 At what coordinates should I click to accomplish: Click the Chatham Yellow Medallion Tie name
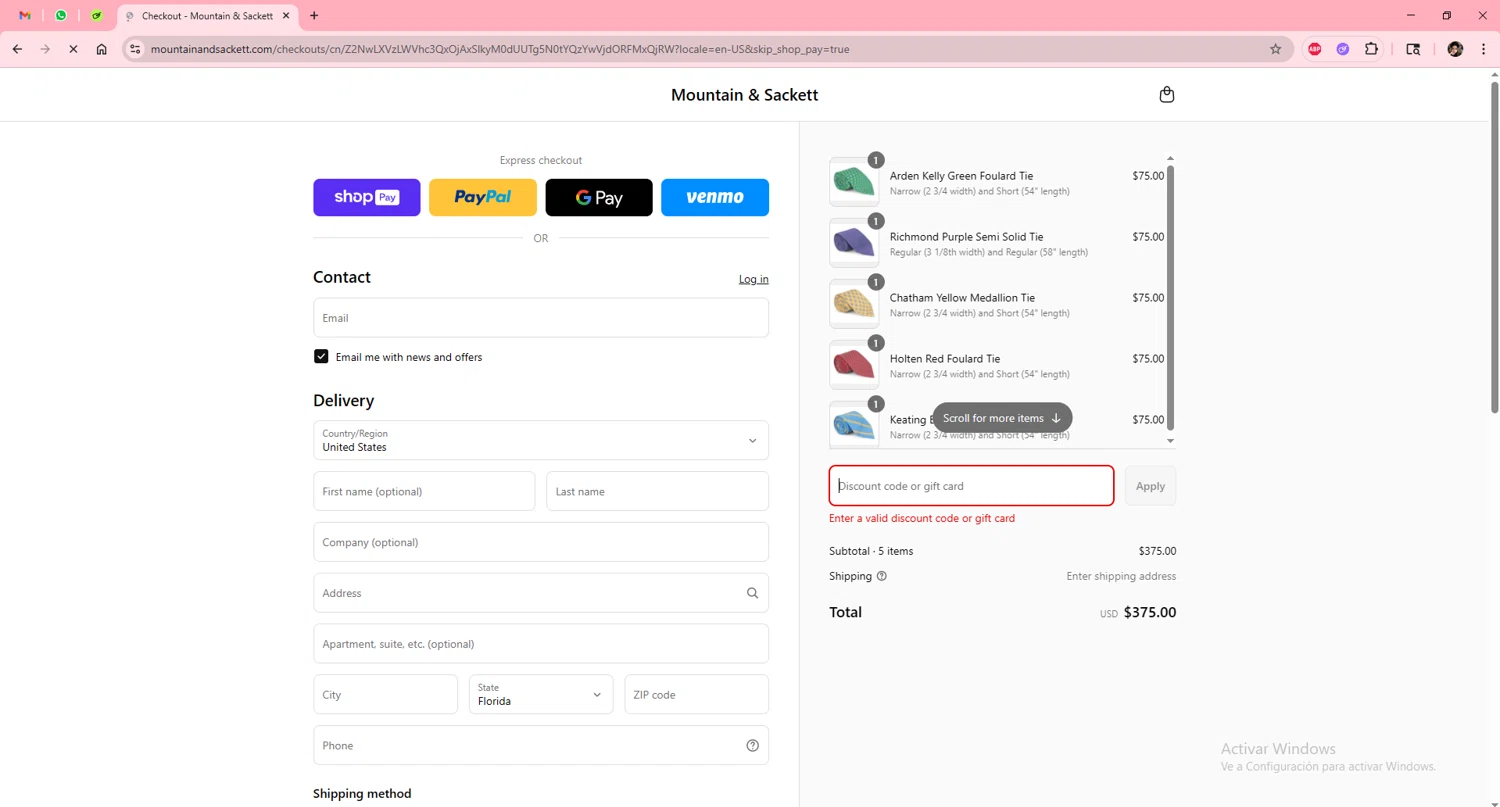962,298
